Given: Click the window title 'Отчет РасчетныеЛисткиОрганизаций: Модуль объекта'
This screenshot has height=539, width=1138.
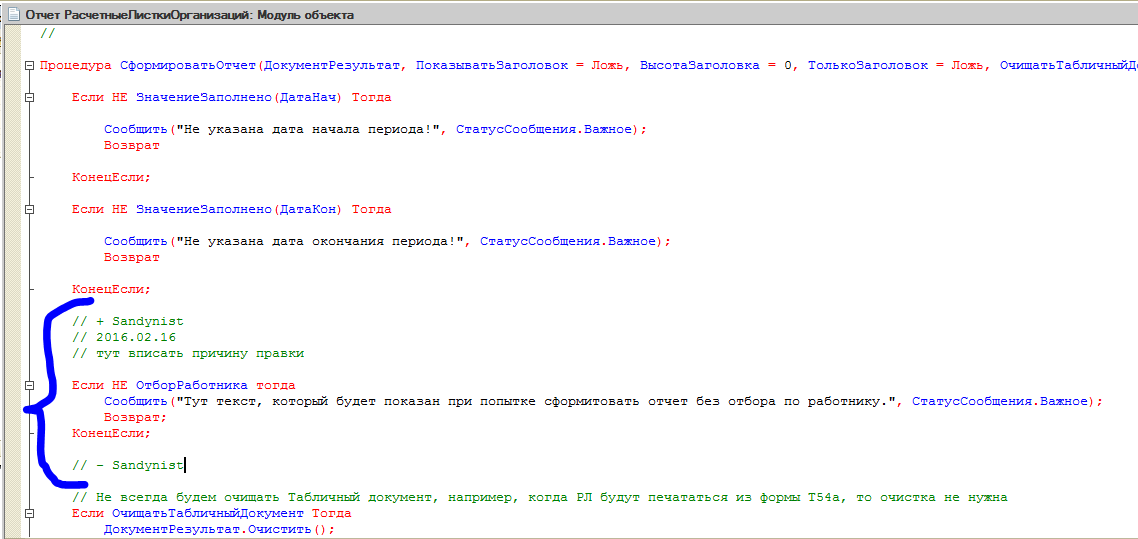Looking at the screenshot, I should [190, 15].
